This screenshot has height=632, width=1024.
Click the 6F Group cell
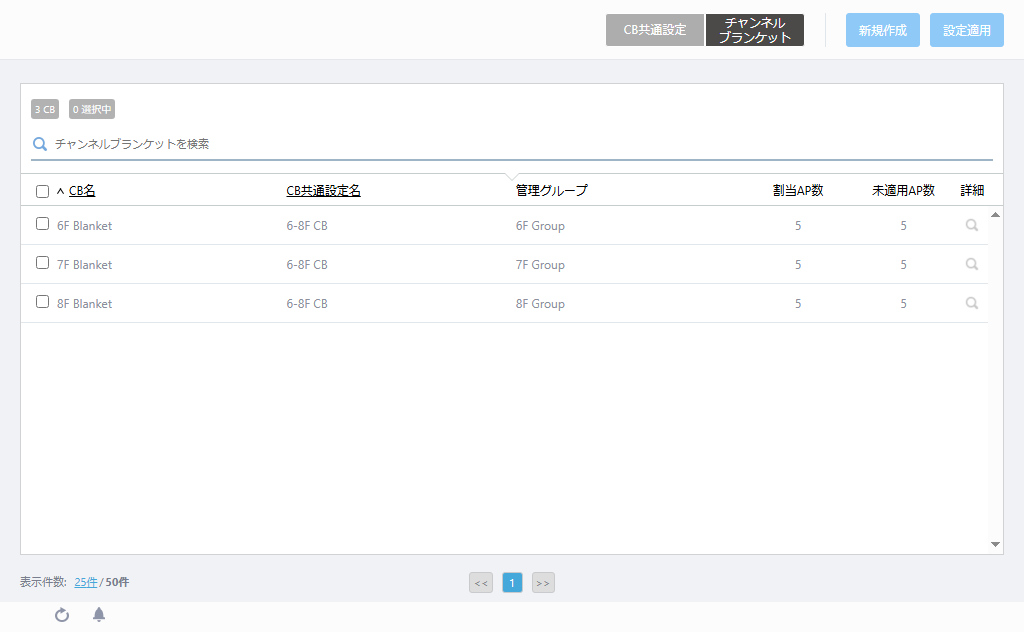pyautogui.click(x=540, y=226)
